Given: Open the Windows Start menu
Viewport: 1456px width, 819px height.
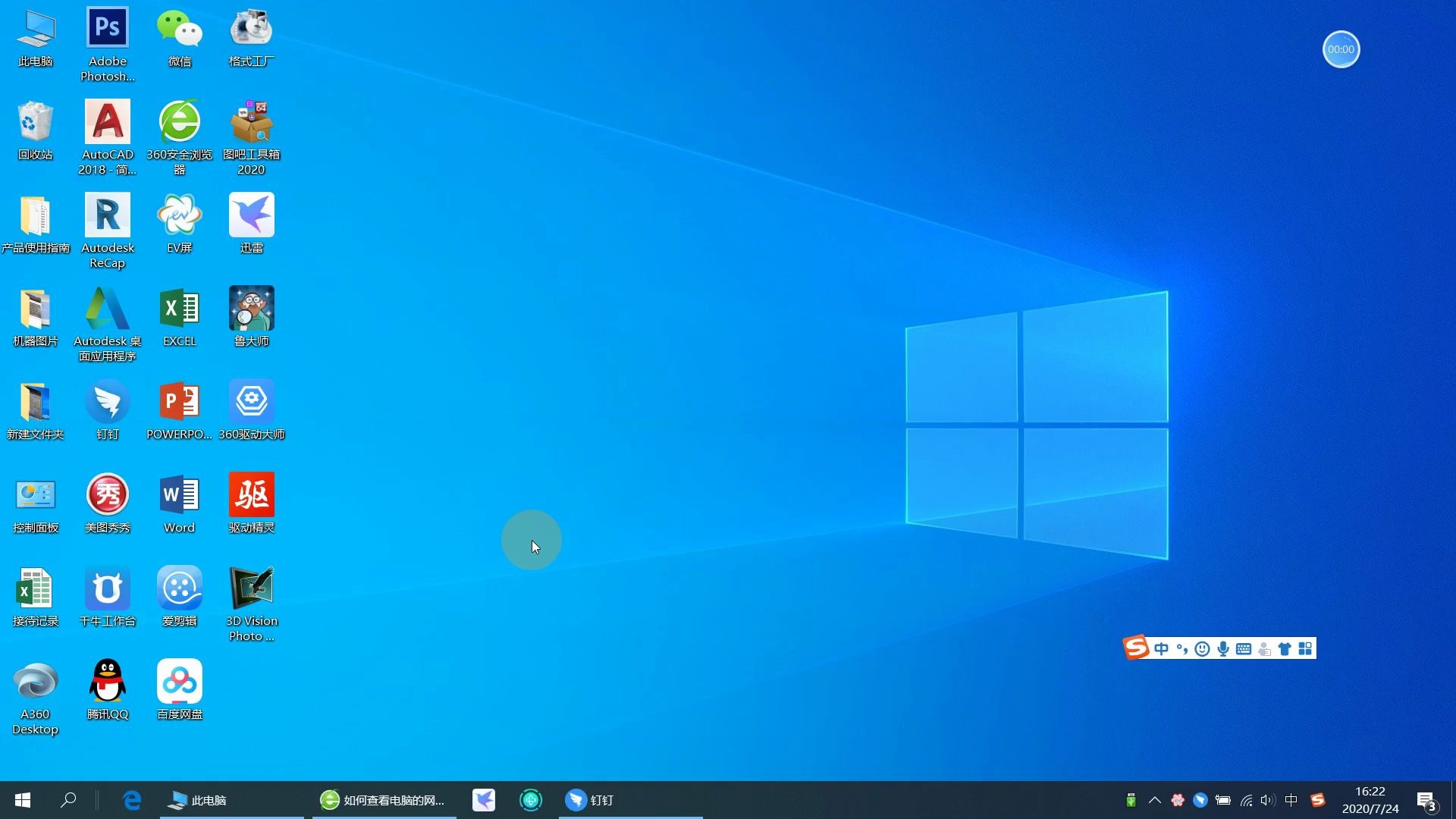Looking at the screenshot, I should pos(23,800).
